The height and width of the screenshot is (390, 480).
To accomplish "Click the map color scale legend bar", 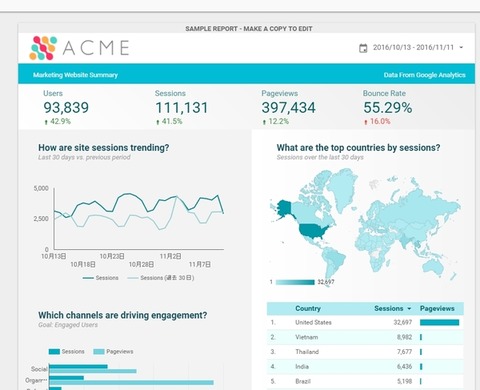I will [295, 282].
